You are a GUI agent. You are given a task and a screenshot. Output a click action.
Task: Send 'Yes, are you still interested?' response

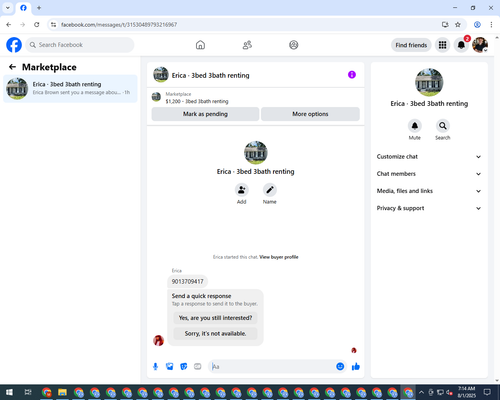coord(215,318)
